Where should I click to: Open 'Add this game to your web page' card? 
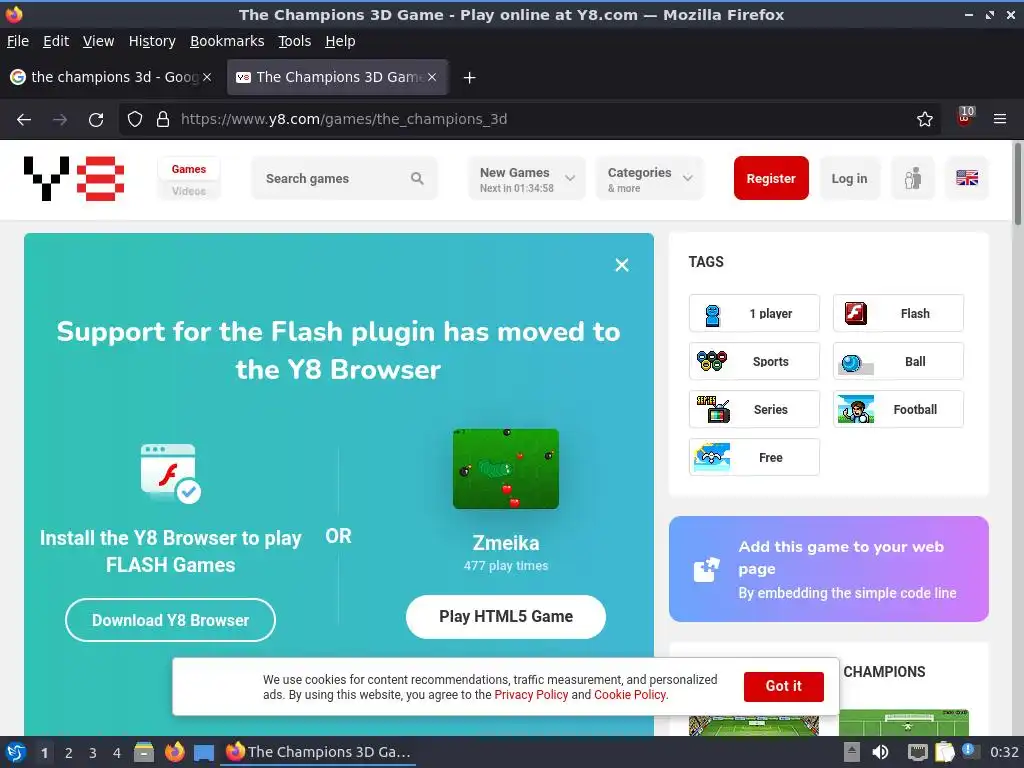(829, 569)
